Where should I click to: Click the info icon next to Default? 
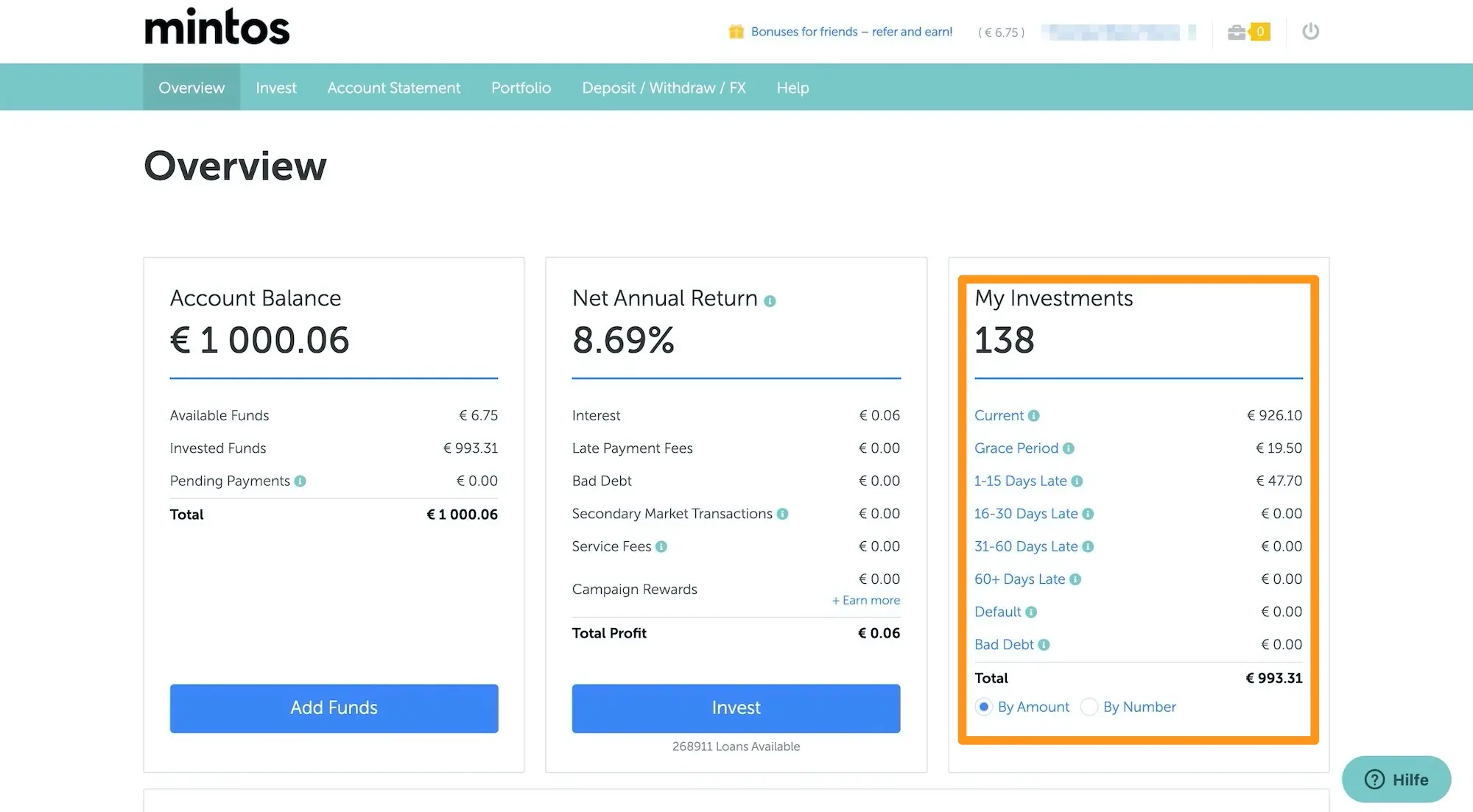(1031, 612)
